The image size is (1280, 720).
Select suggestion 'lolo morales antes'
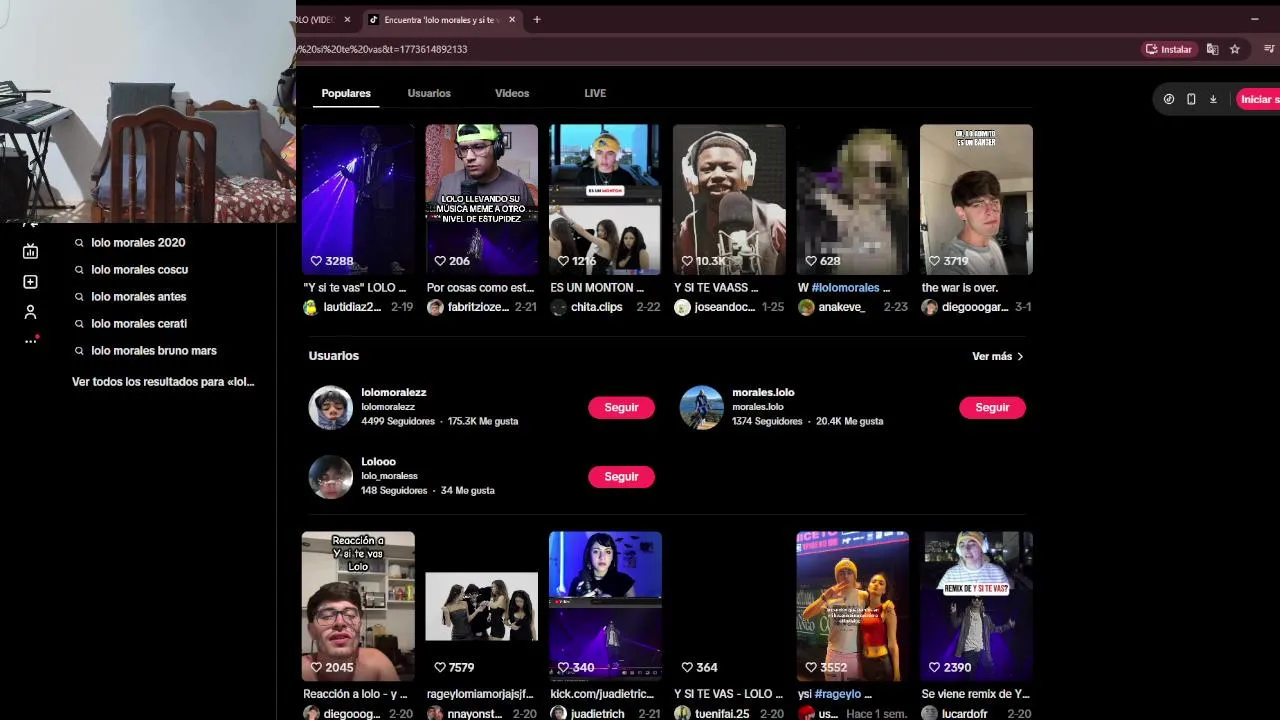tap(138, 297)
